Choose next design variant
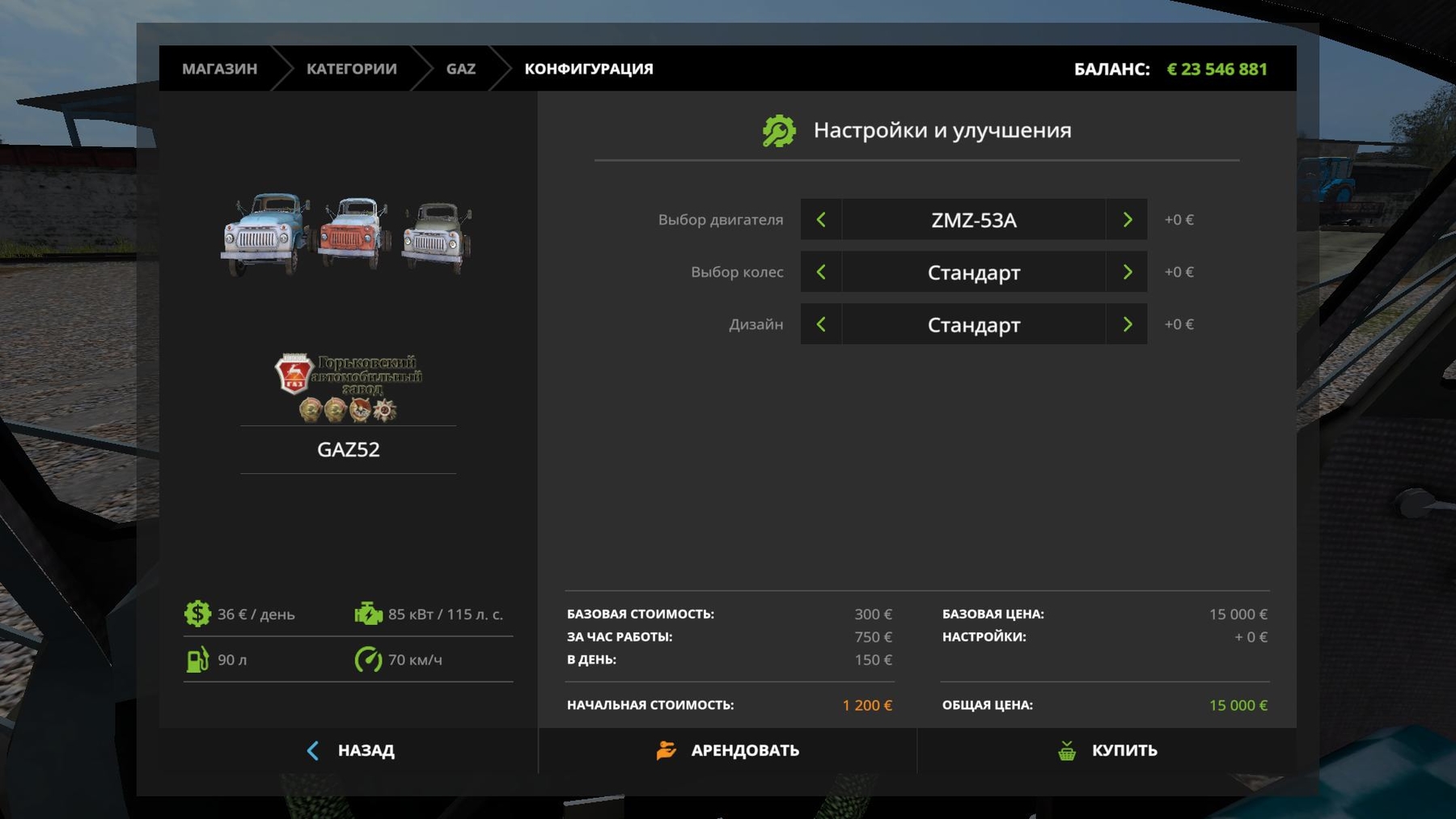This screenshot has height=819, width=1456. [1127, 324]
